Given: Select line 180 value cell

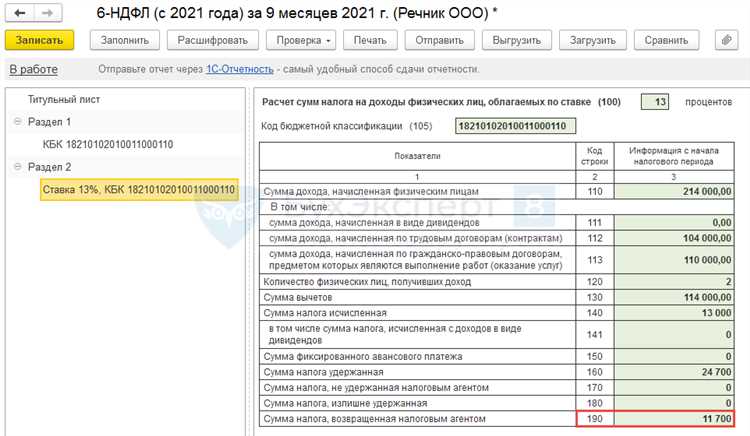Looking at the screenshot, I should pos(674,403).
